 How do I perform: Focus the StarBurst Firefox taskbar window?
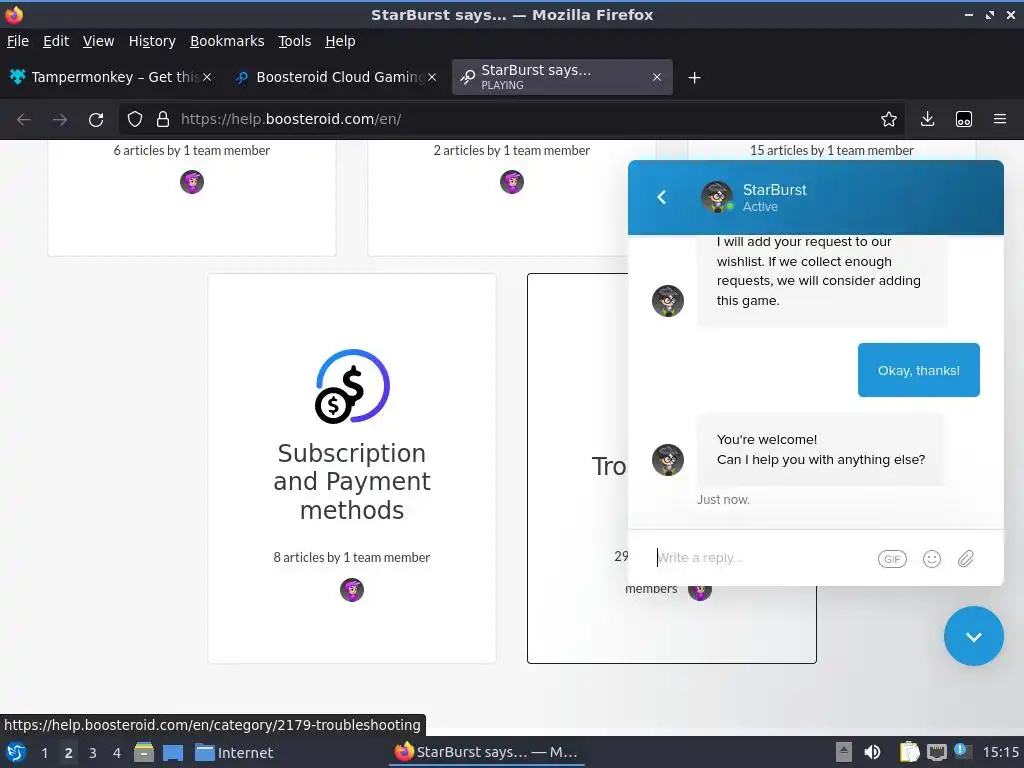coord(487,752)
